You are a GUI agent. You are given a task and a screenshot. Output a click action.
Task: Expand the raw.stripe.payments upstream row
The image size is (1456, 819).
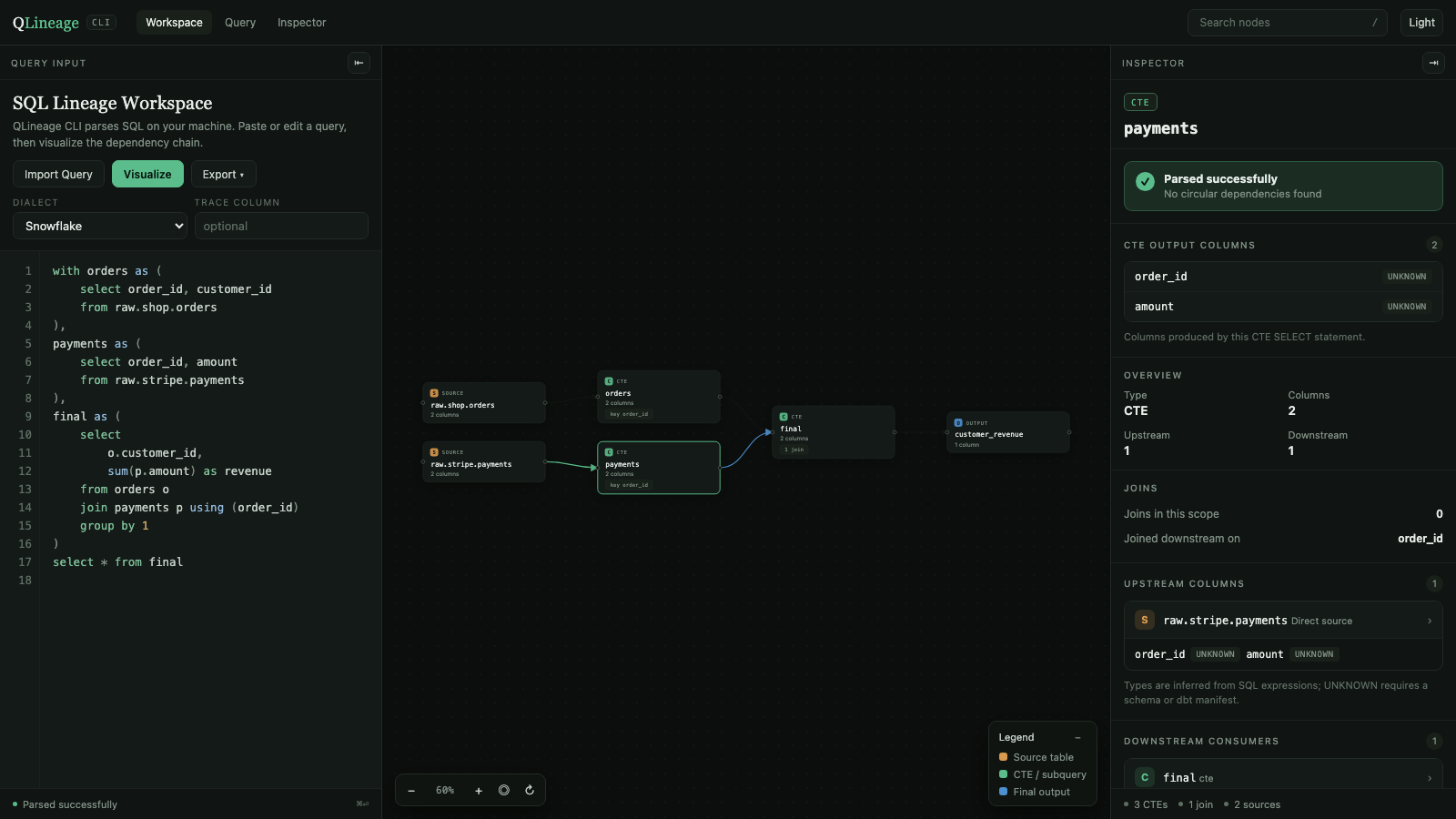tap(1283, 621)
